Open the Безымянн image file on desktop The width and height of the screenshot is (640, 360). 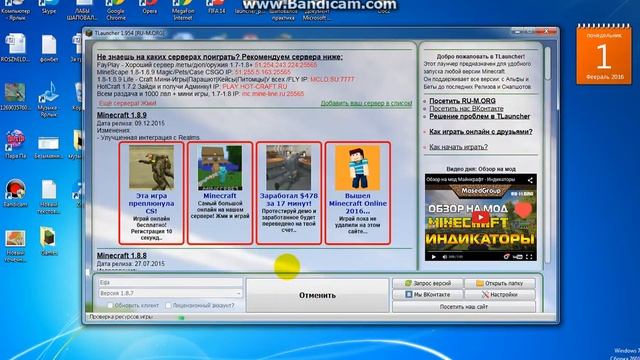[49, 147]
